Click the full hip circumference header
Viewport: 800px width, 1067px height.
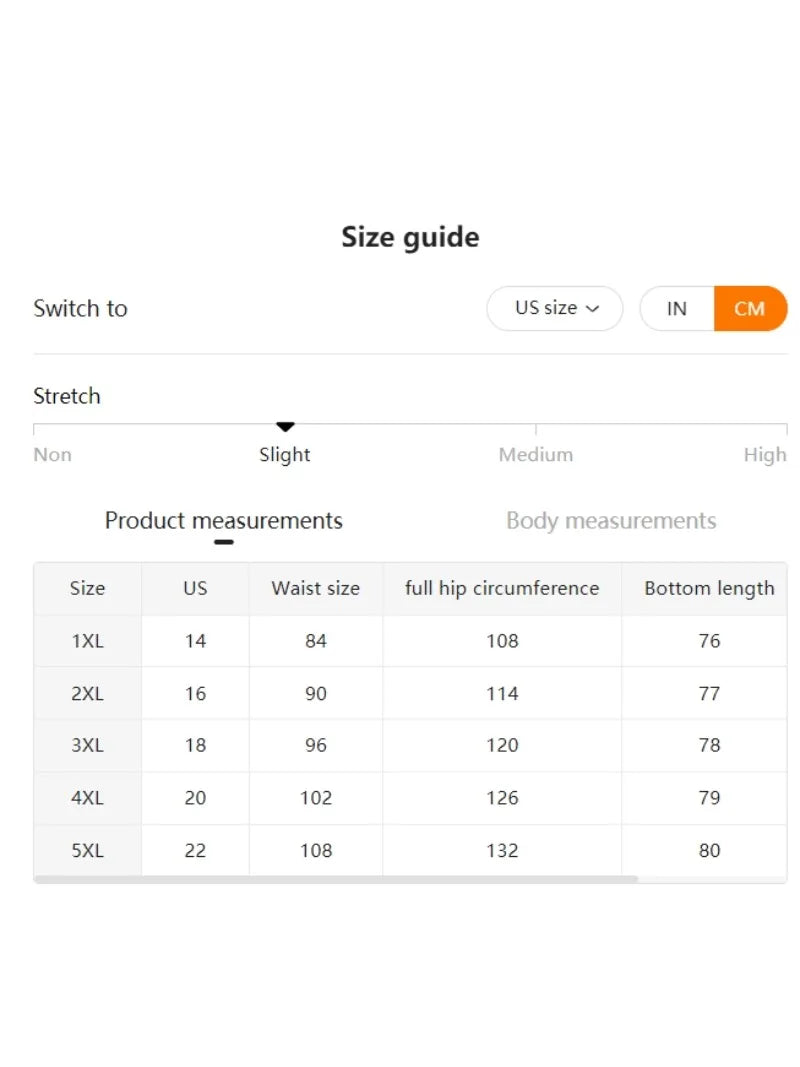[502, 588]
